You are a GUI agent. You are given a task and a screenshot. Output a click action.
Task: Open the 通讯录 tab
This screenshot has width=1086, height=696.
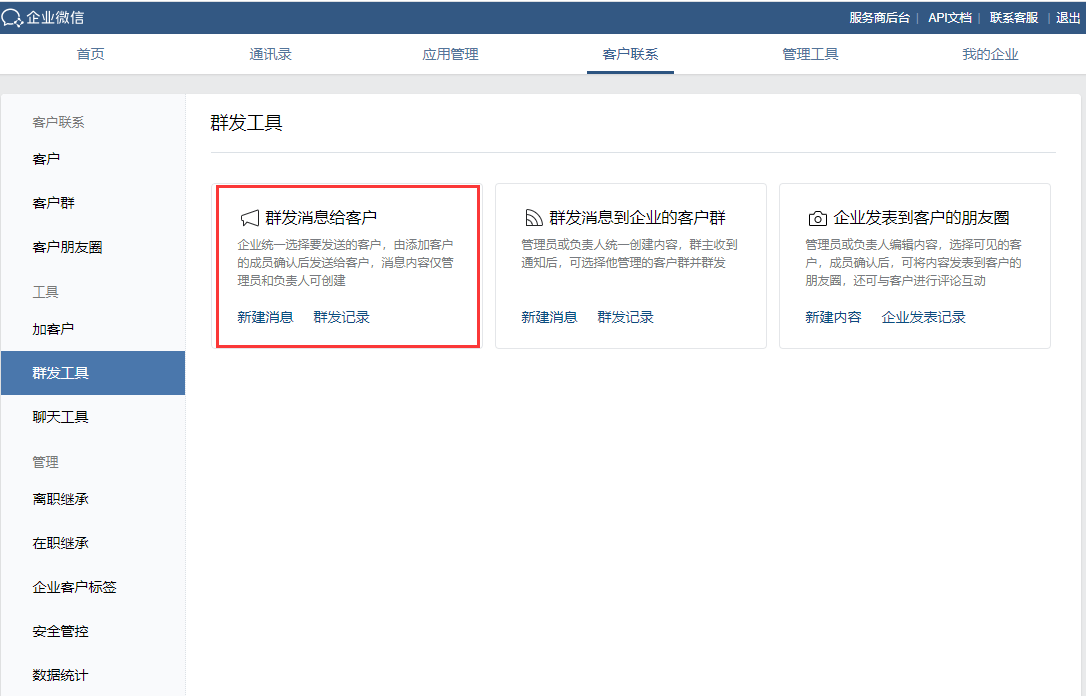(270, 54)
